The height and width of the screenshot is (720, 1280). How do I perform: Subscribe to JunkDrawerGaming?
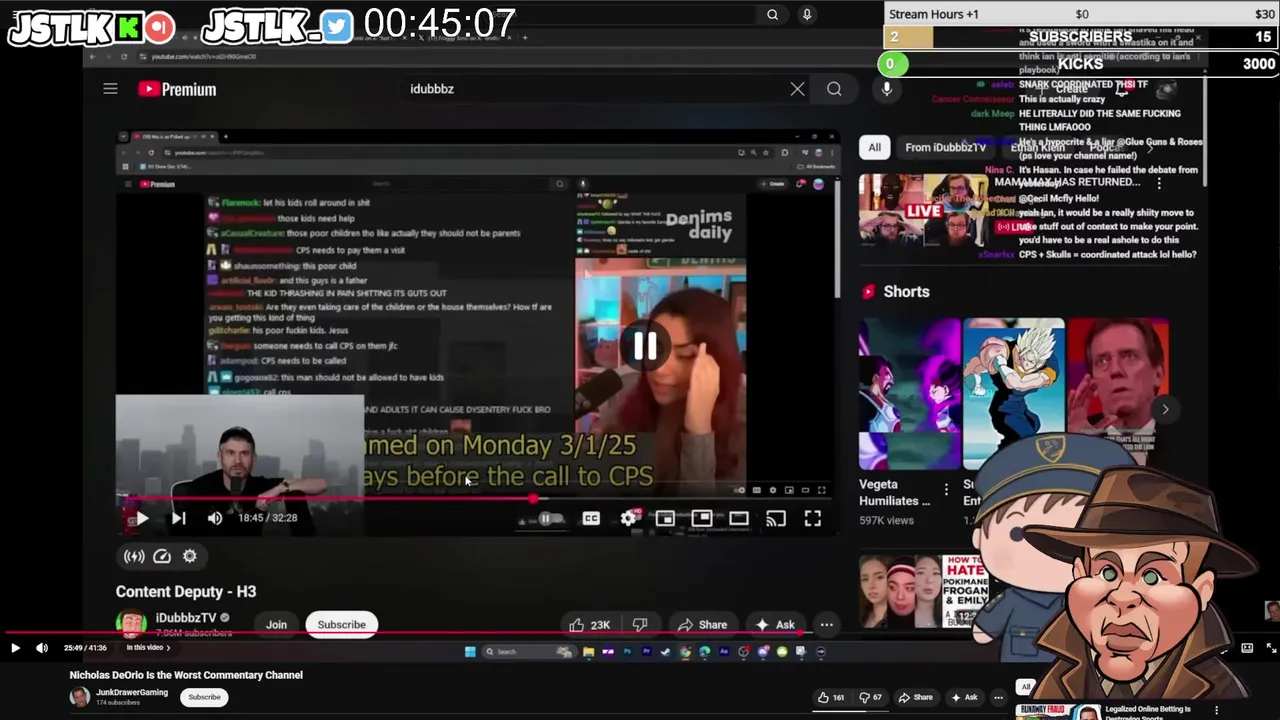[x=204, y=697]
